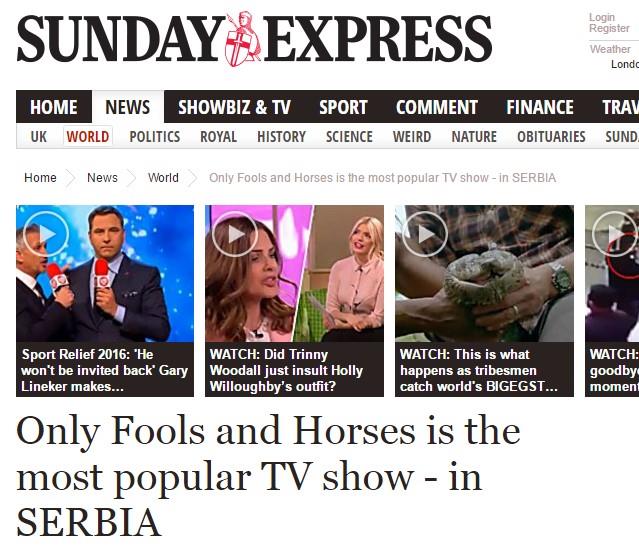Open the Weather link
Image resolution: width=639 pixels, height=556 pixels.
tap(610, 49)
